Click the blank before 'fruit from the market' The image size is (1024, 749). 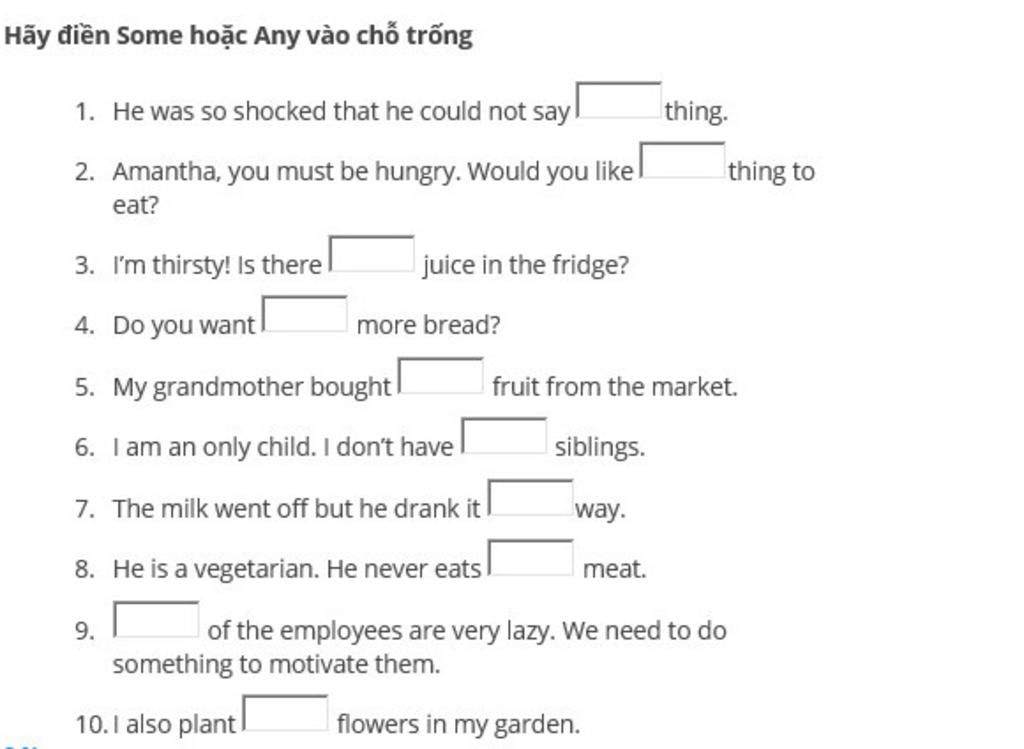441,375
